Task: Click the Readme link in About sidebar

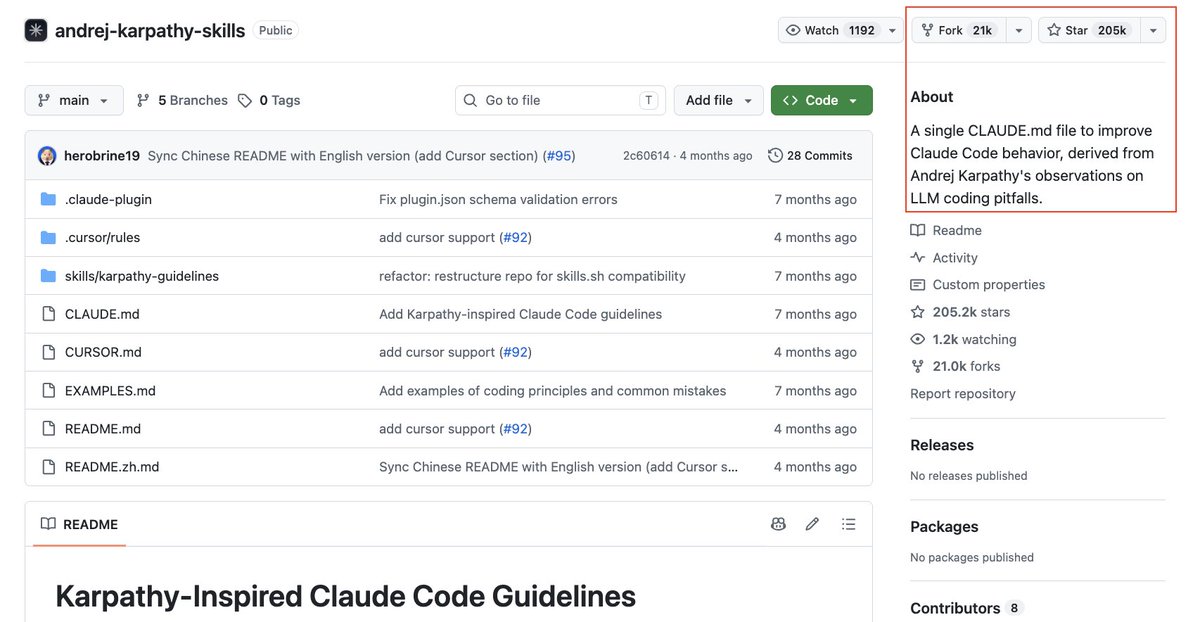Action: pyautogui.click(x=957, y=230)
